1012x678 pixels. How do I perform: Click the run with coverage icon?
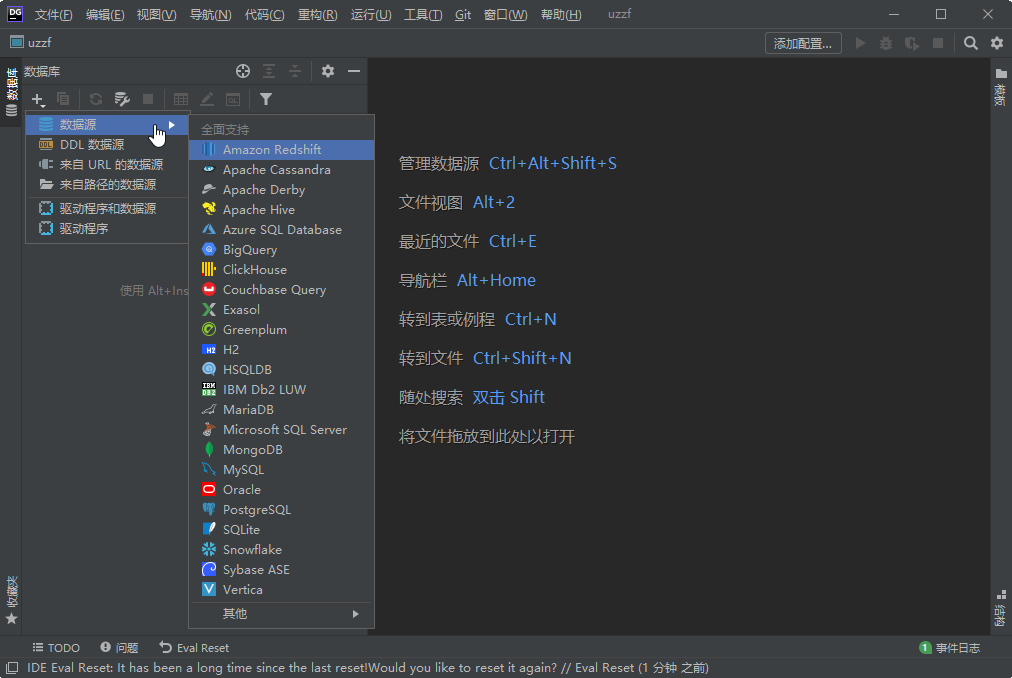click(912, 43)
